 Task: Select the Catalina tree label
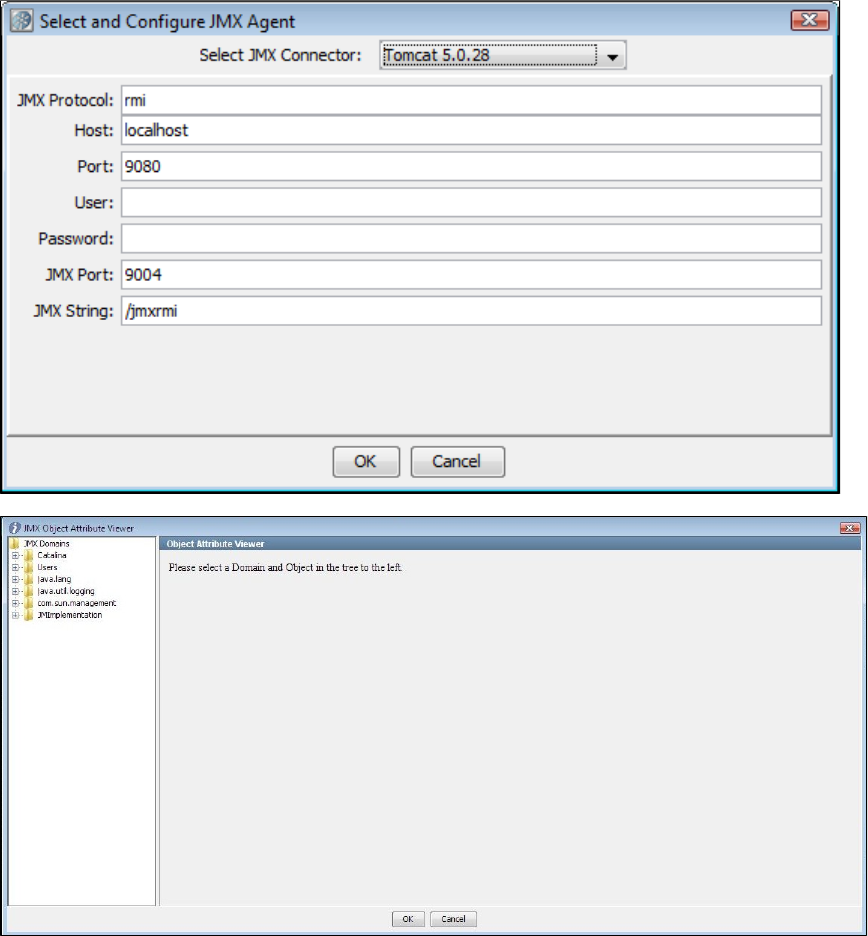pos(52,555)
